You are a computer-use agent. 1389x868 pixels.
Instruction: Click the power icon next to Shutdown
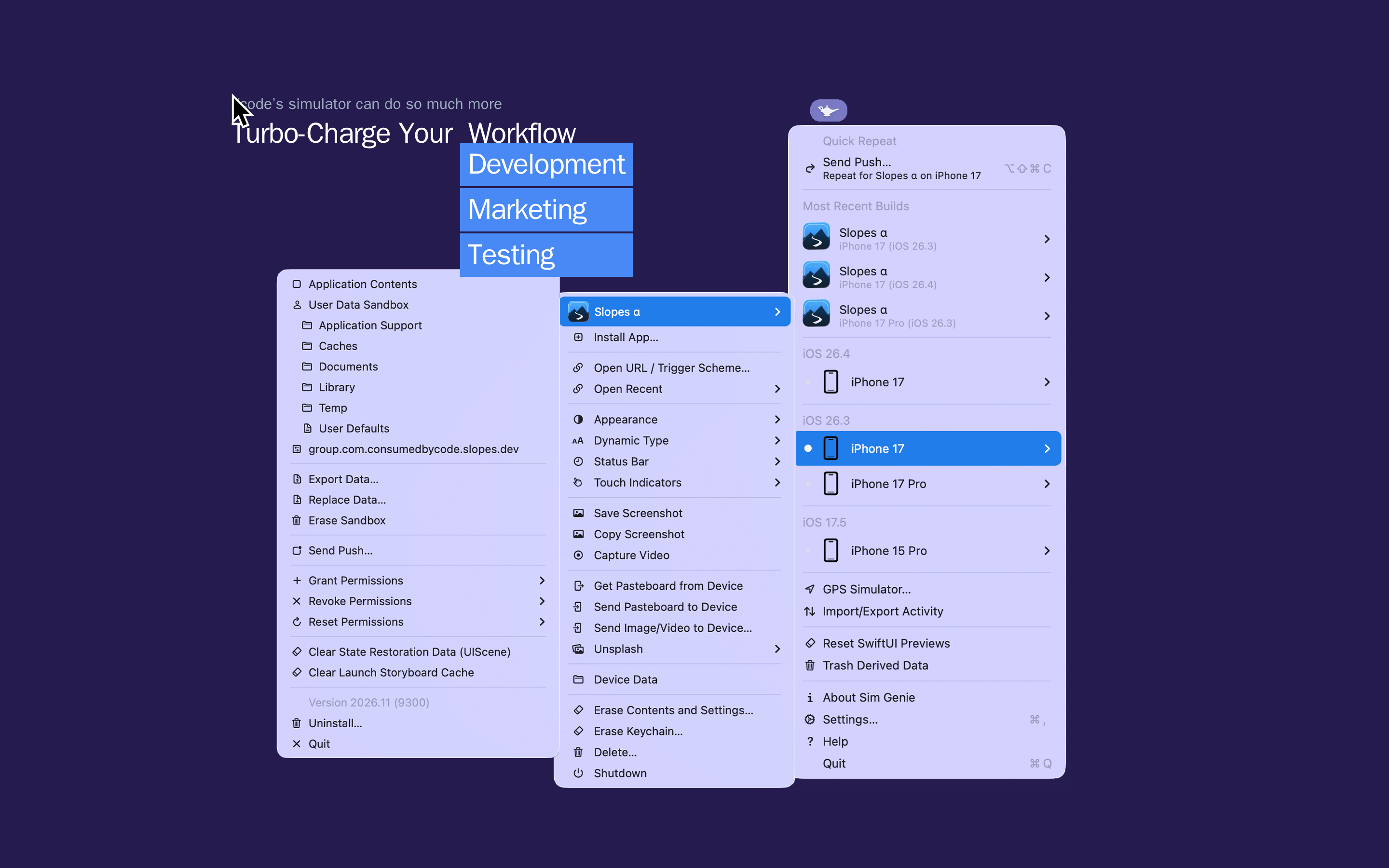[x=579, y=773]
